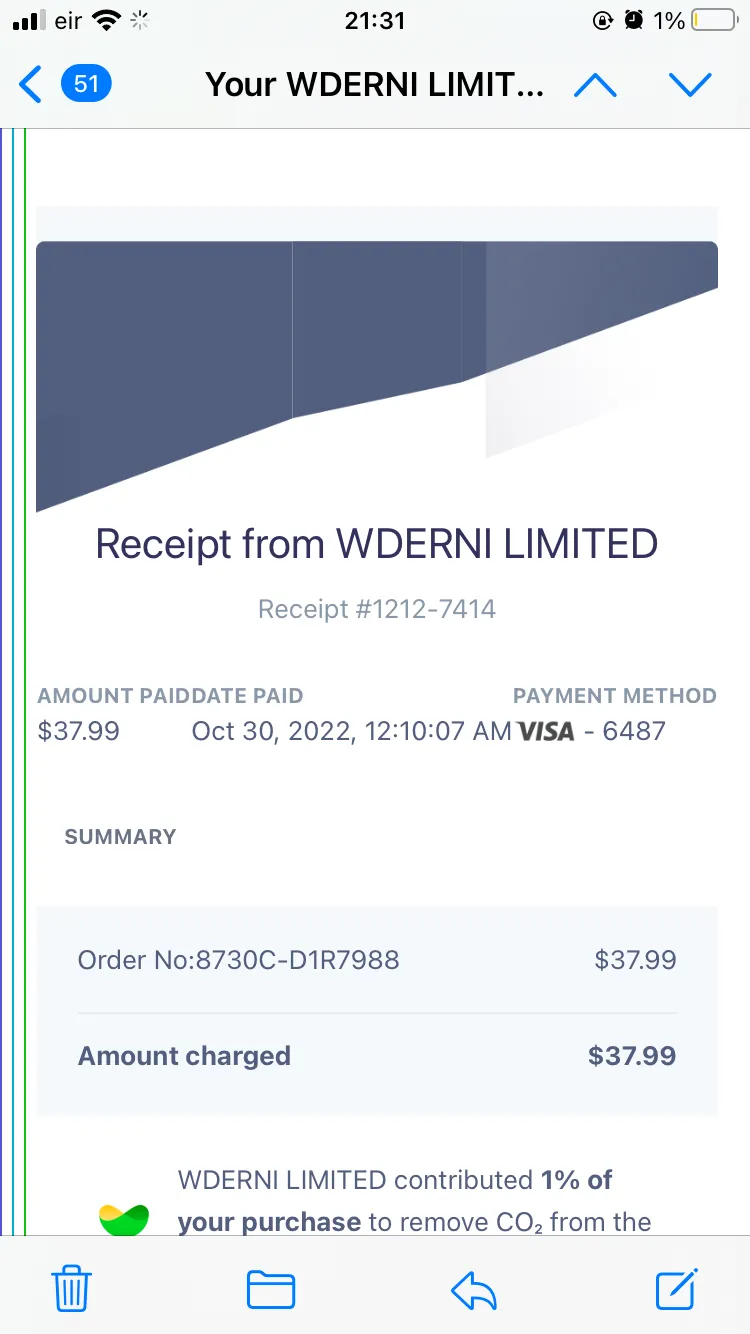The height and width of the screenshot is (1334, 750).
Task: Tap the date paid Oct 30, 2022 text
Action: coord(352,731)
